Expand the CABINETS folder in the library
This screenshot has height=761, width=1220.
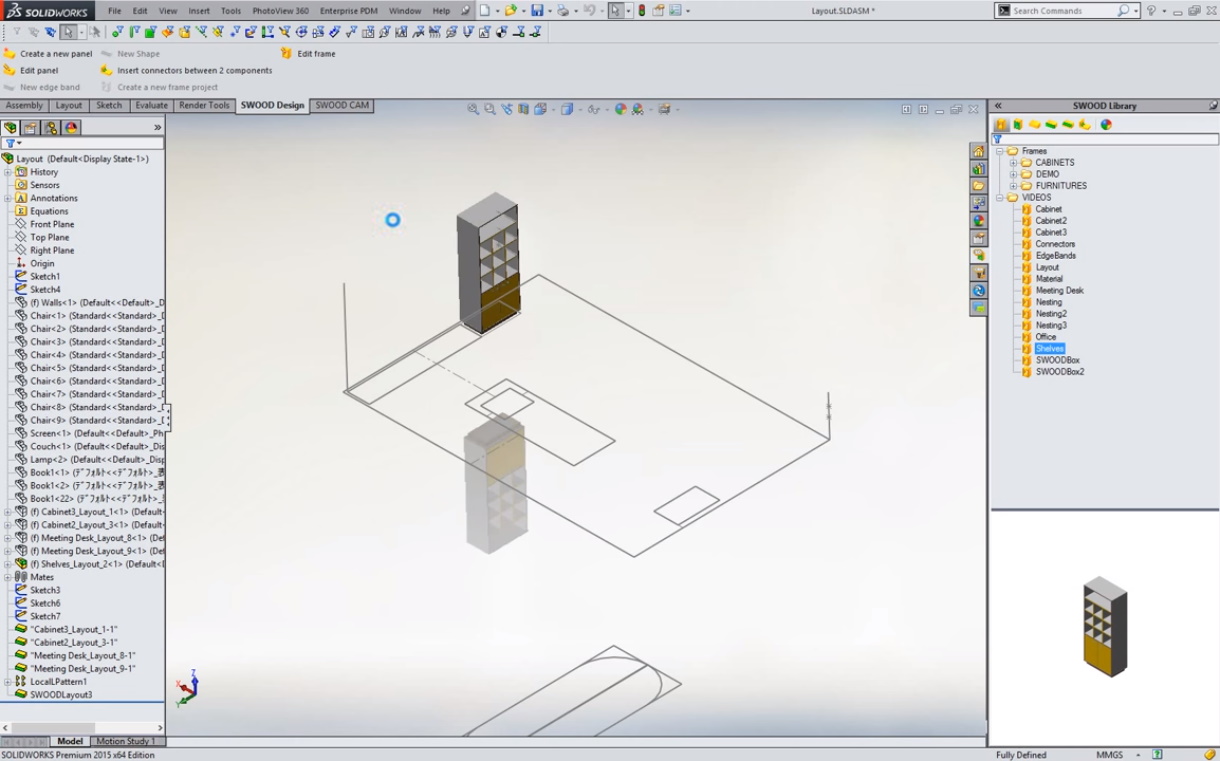[1013, 163]
